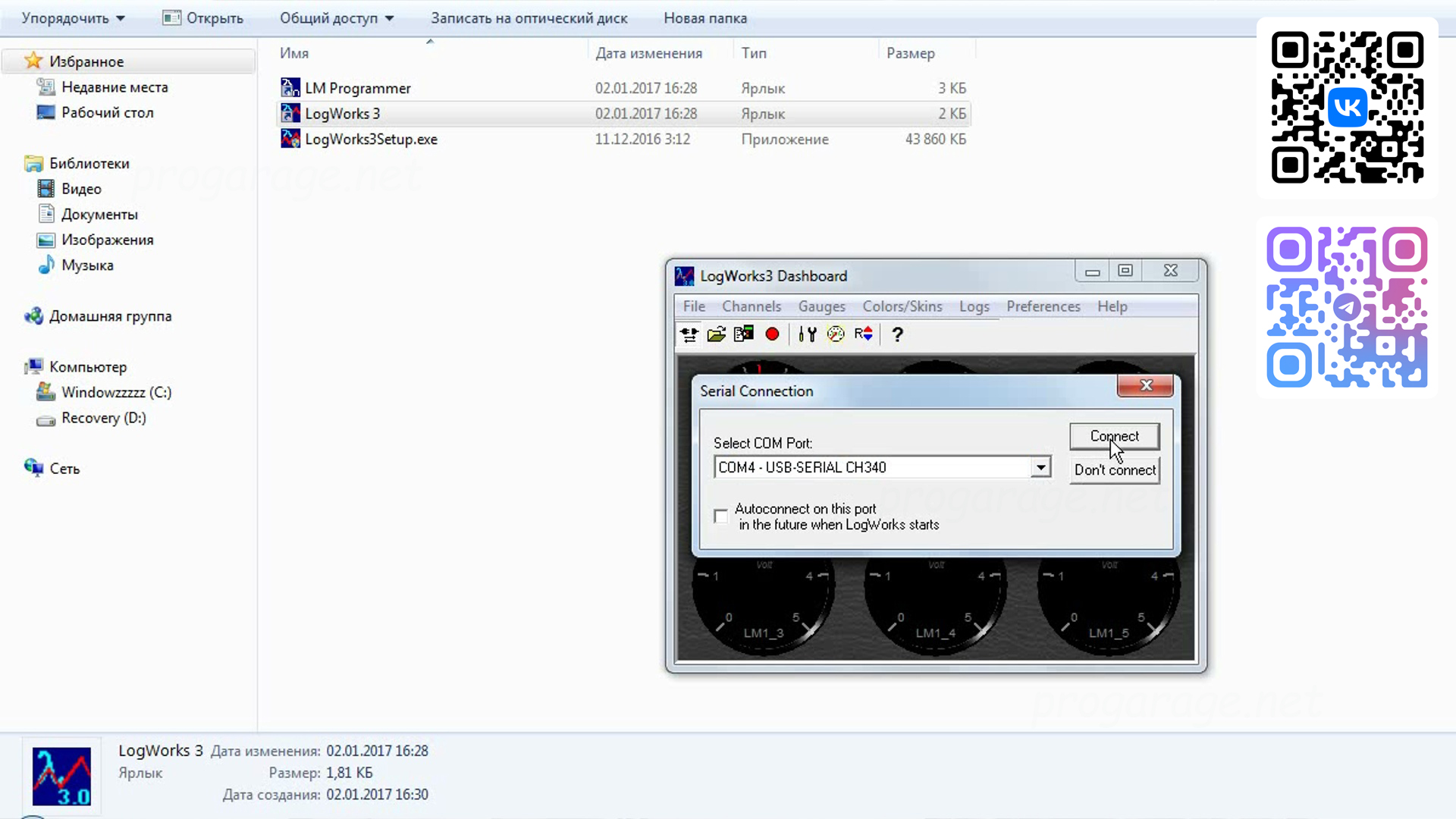Viewport: 1456px width, 819px height.
Task: Click the serial connect toolbar icon
Action: pyautogui.click(x=689, y=334)
